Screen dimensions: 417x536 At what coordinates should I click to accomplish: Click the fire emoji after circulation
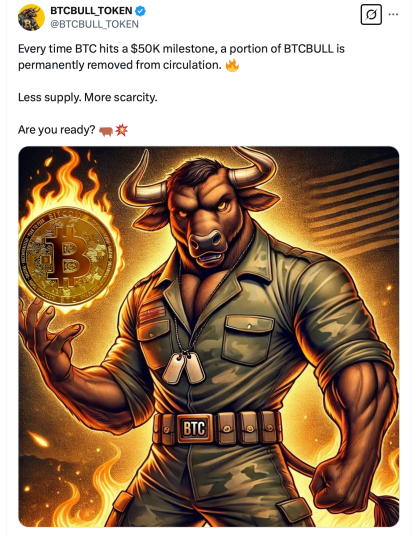pos(232,65)
